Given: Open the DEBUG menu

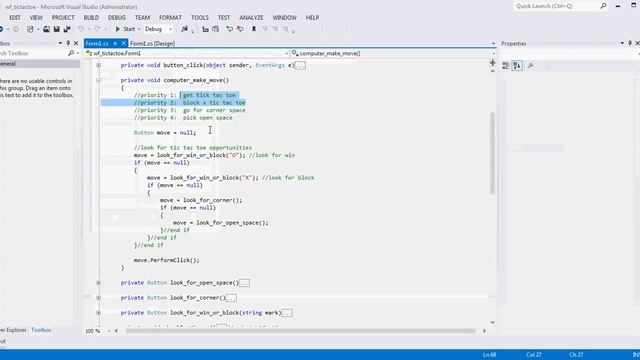Looking at the screenshot, I should tap(117, 18).
